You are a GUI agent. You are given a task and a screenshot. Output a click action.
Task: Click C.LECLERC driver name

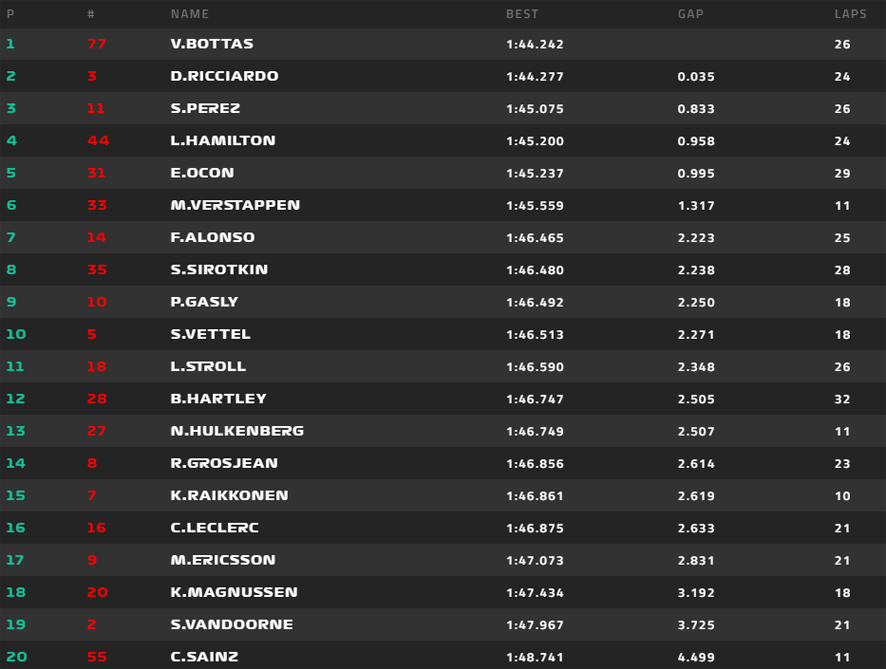coord(215,528)
